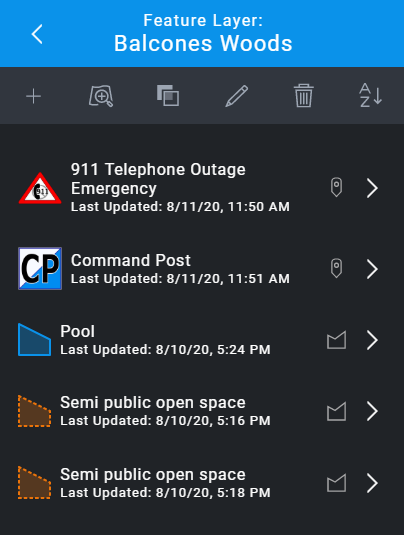Click the zoom-to-layer magnifier icon

point(101,96)
